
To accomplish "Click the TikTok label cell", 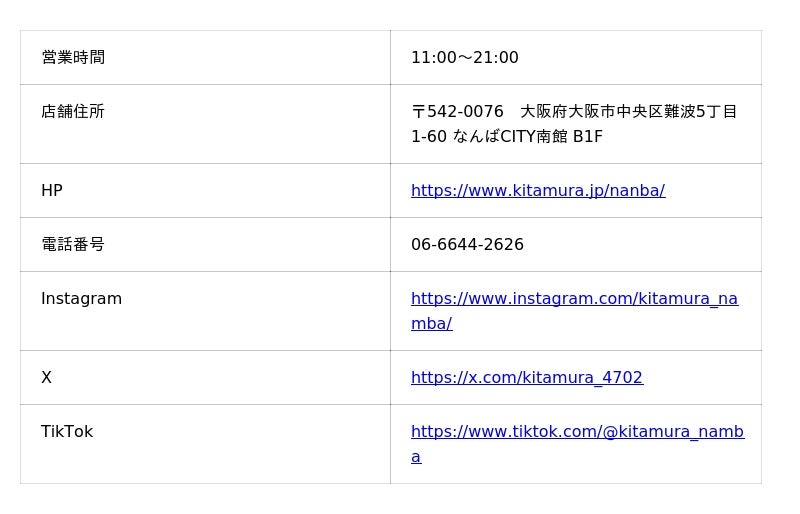I will coord(205,444).
